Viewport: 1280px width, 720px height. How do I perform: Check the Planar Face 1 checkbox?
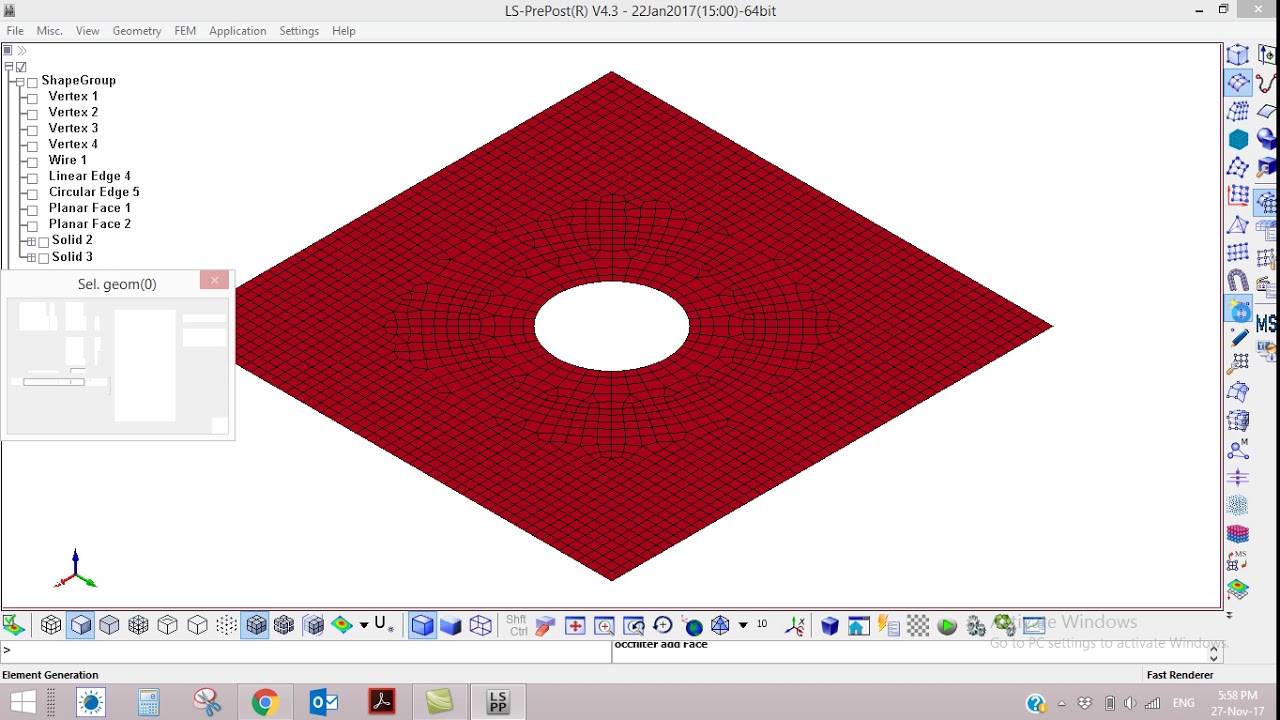[33, 209]
